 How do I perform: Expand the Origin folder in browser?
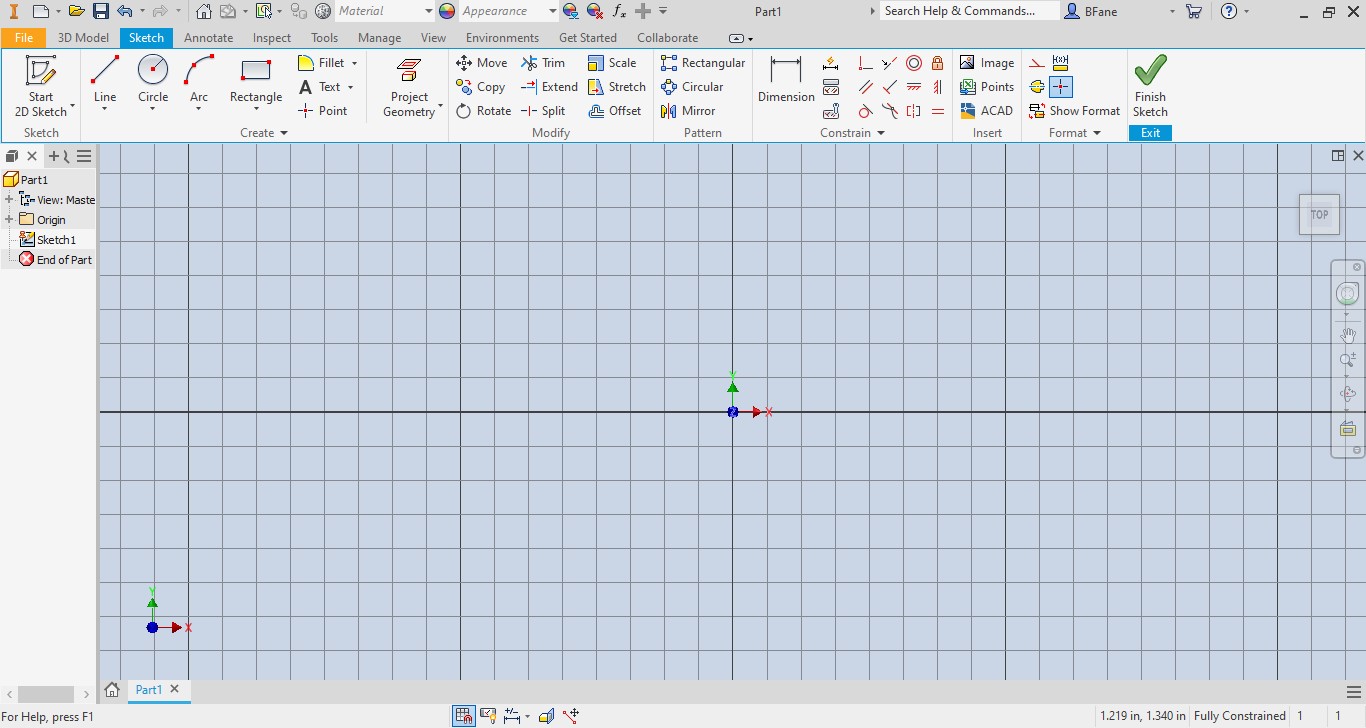point(10,219)
